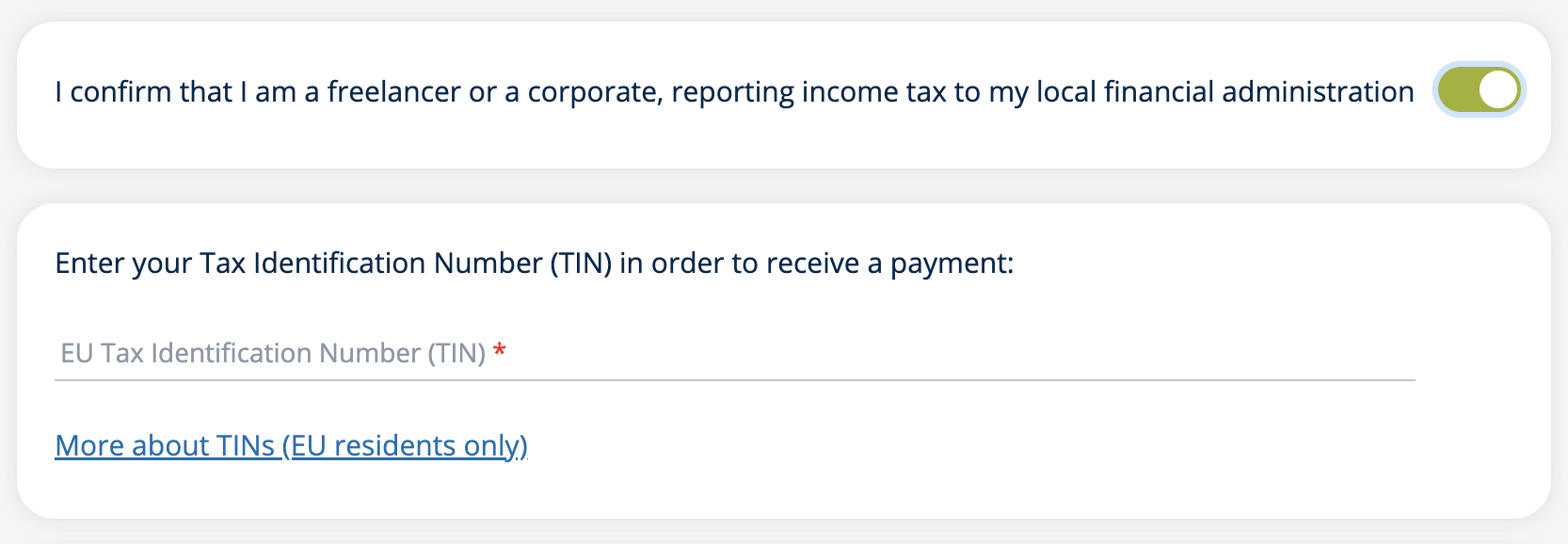Click the red required asterisk

(x=499, y=350)
